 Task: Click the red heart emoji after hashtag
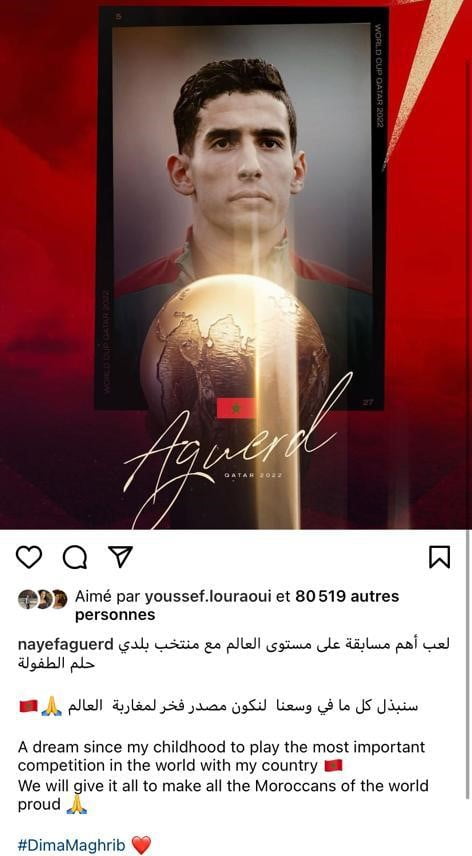[141, 846]
